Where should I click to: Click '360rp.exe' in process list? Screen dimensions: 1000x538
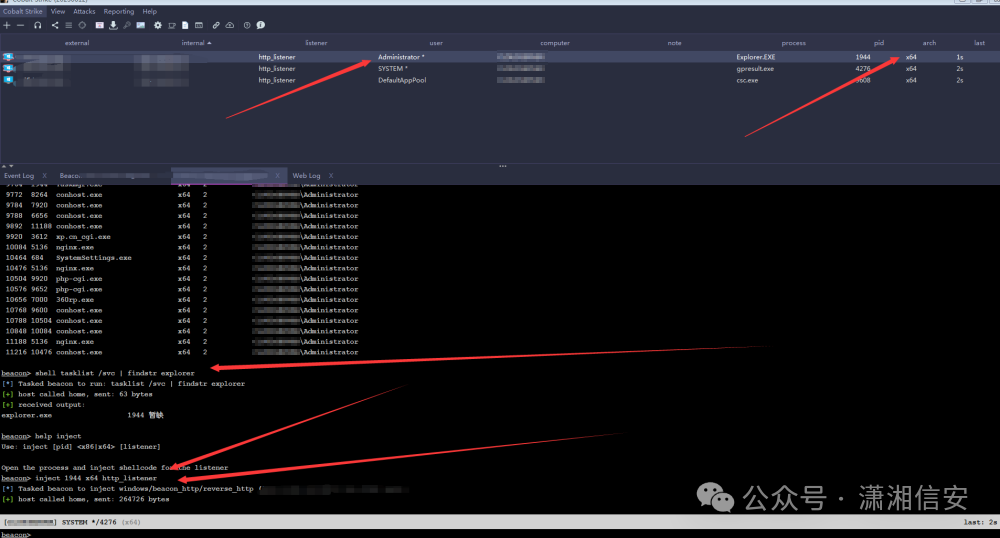[x=75, y=300]
